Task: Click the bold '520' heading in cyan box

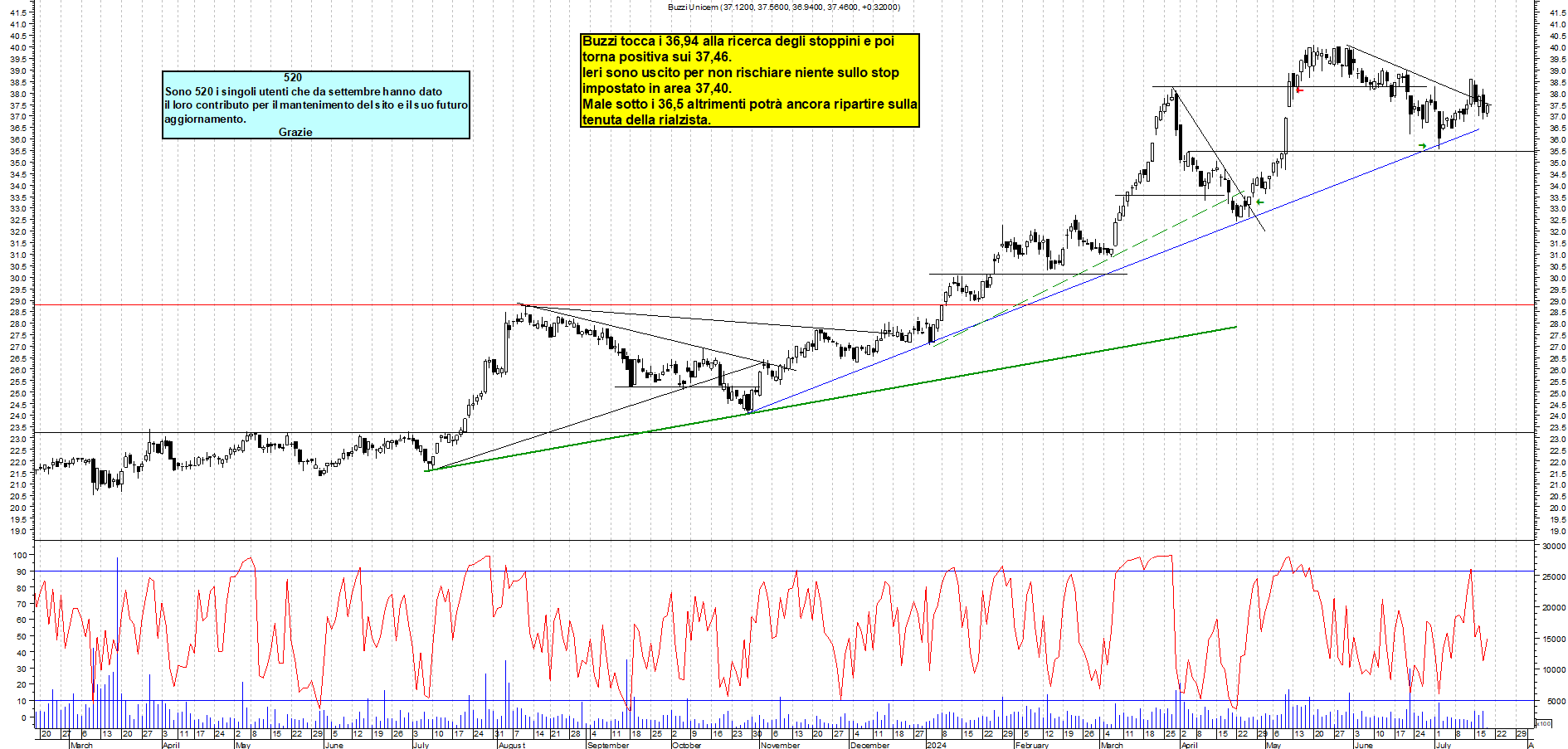Action: pyautogui.click(x=293, y=77)
